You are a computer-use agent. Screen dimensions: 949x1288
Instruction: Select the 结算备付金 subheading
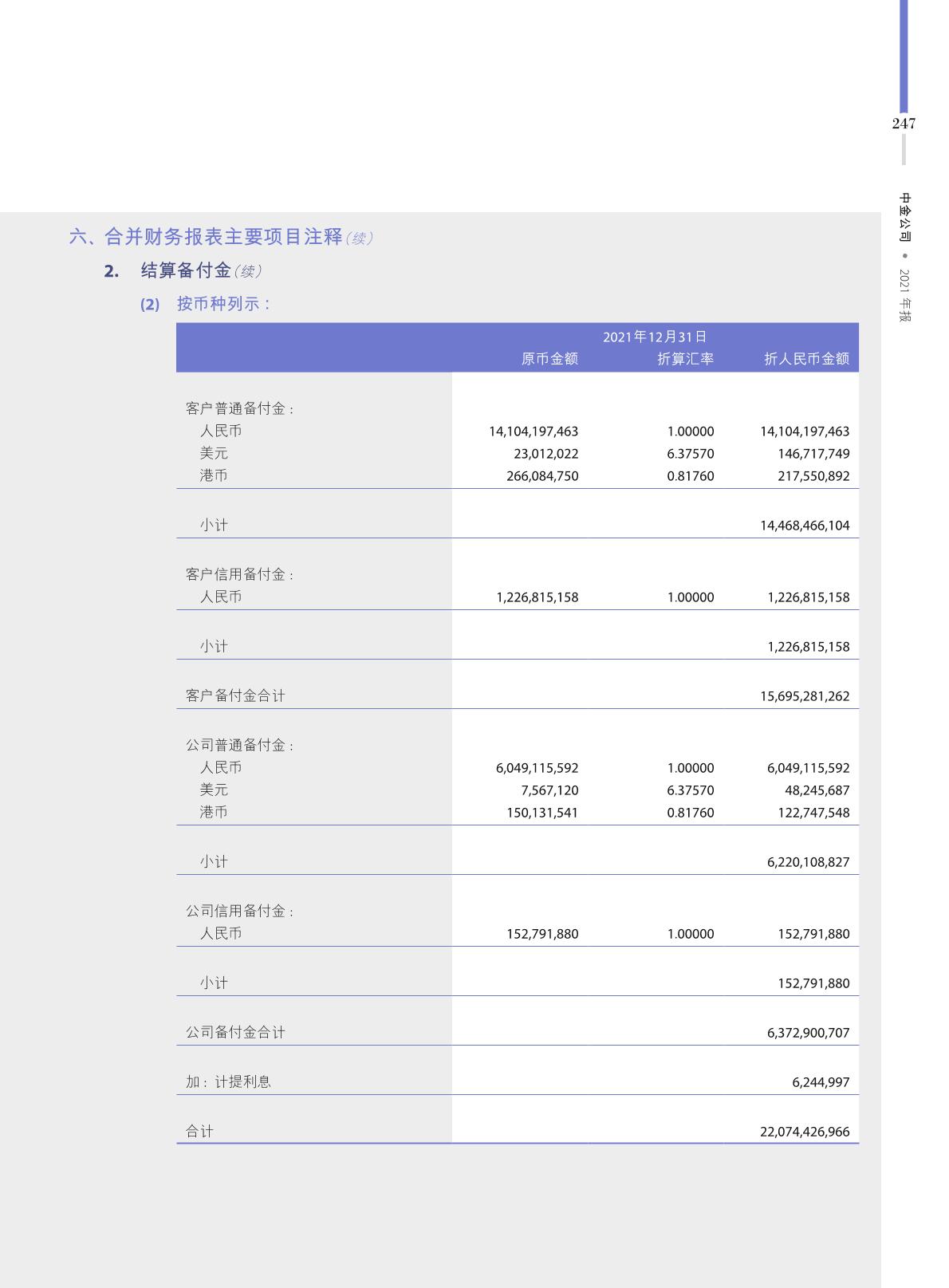click(186, 270)
